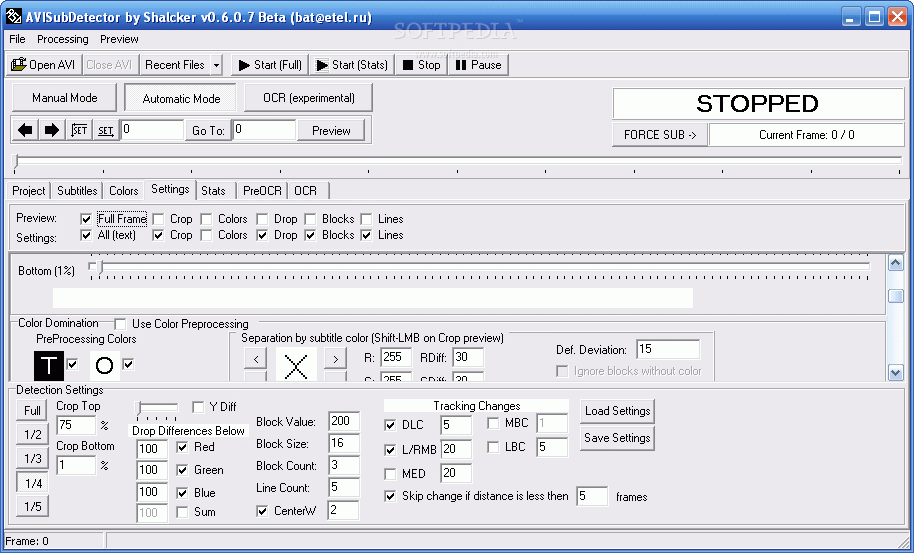The height and width of the screenshot is (553, 914).
Task: Toggle the Red drop difference checkbox
Action: pyautogui.click(x=182, y=447)
